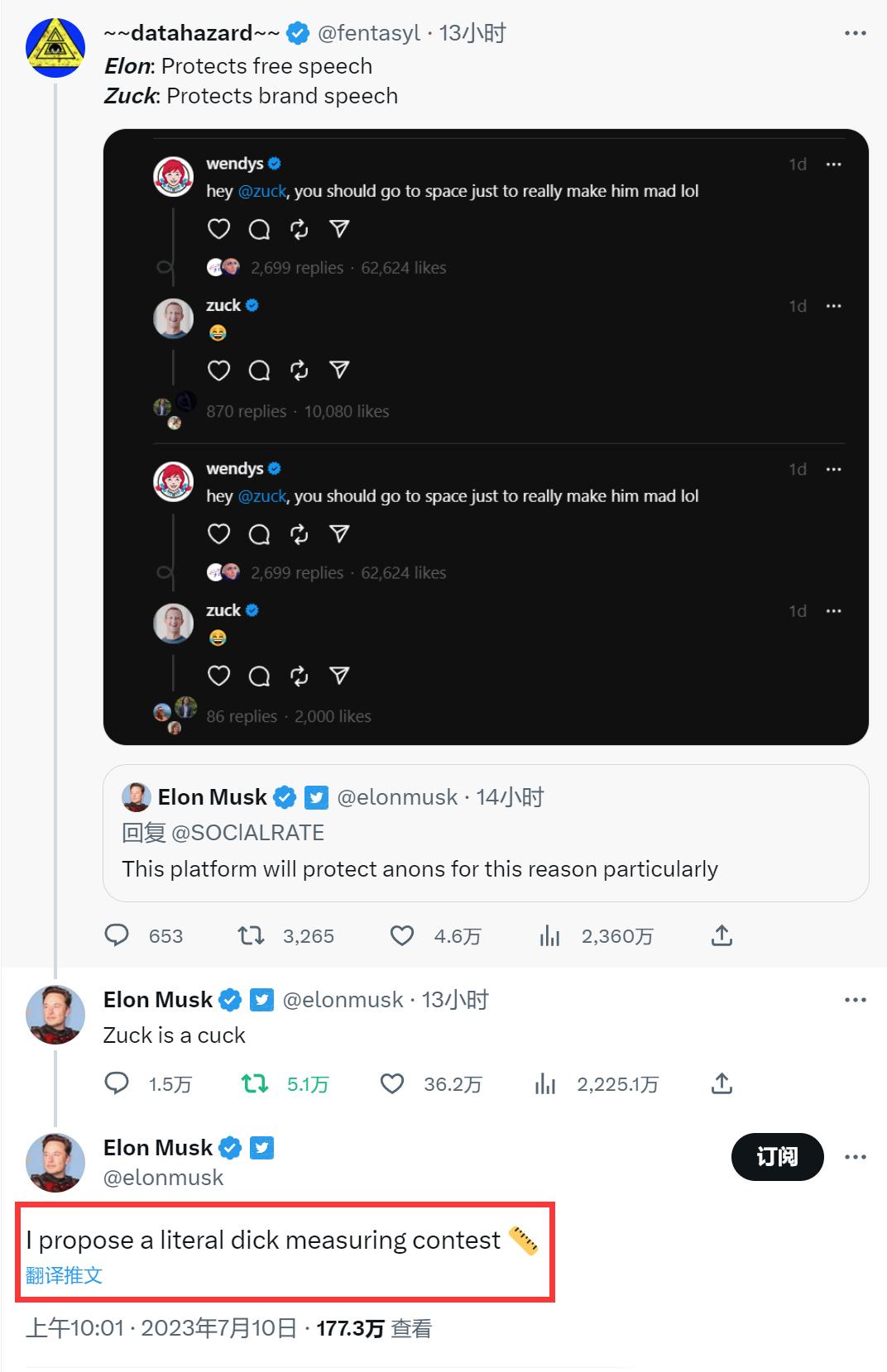Share the "Zuck is a cuck" tweet

(722, 1083)
